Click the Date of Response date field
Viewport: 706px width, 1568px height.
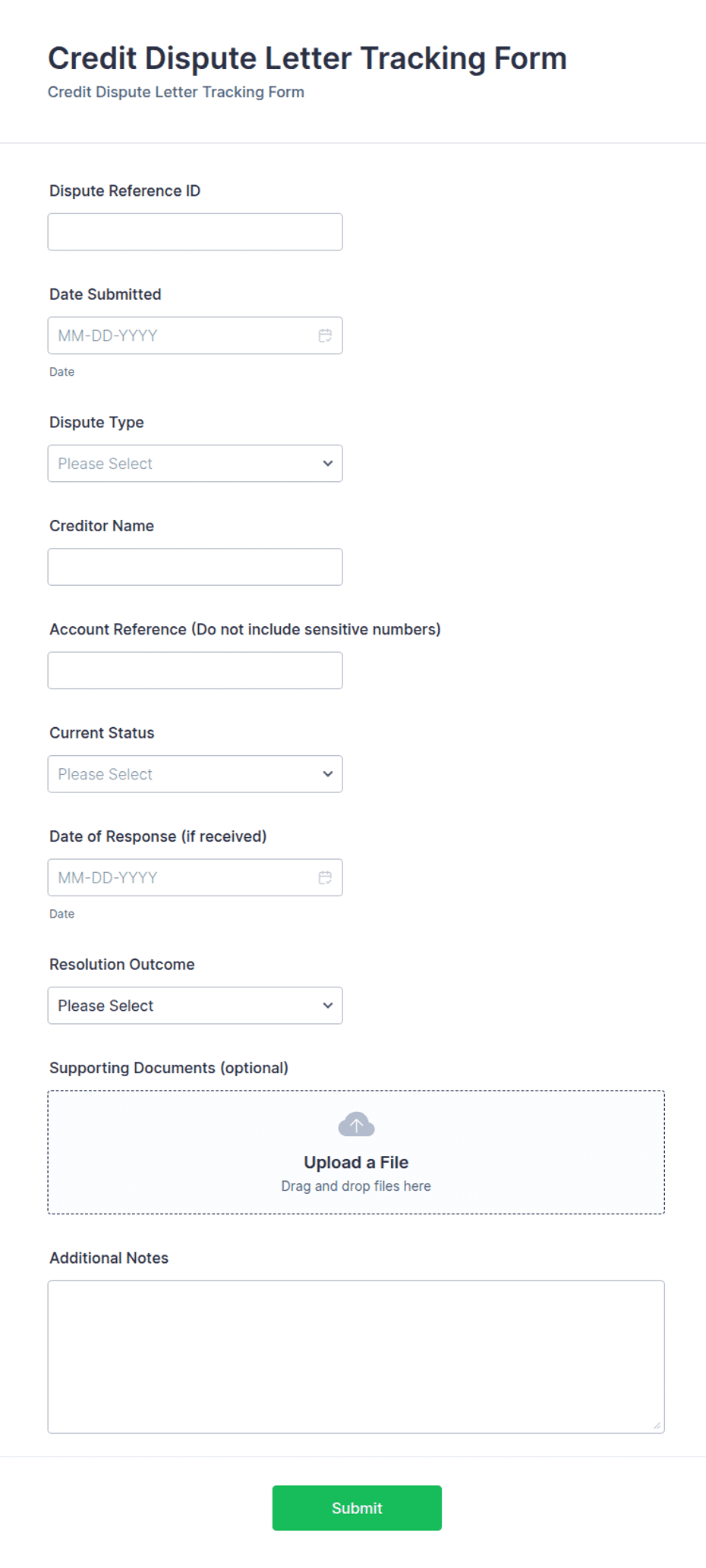pos(182,877)
